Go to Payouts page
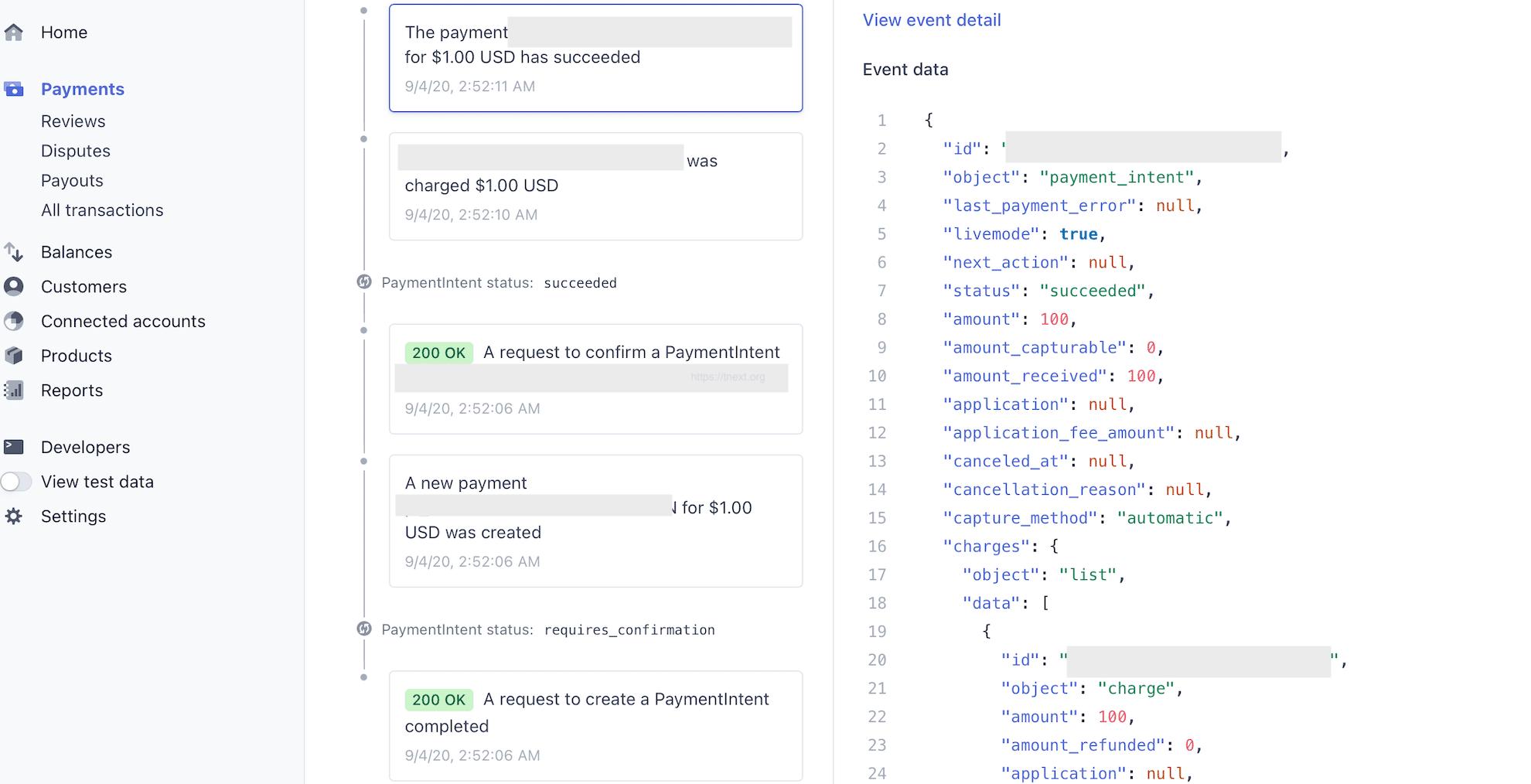1531x784 pixels. tap(72, 180)
